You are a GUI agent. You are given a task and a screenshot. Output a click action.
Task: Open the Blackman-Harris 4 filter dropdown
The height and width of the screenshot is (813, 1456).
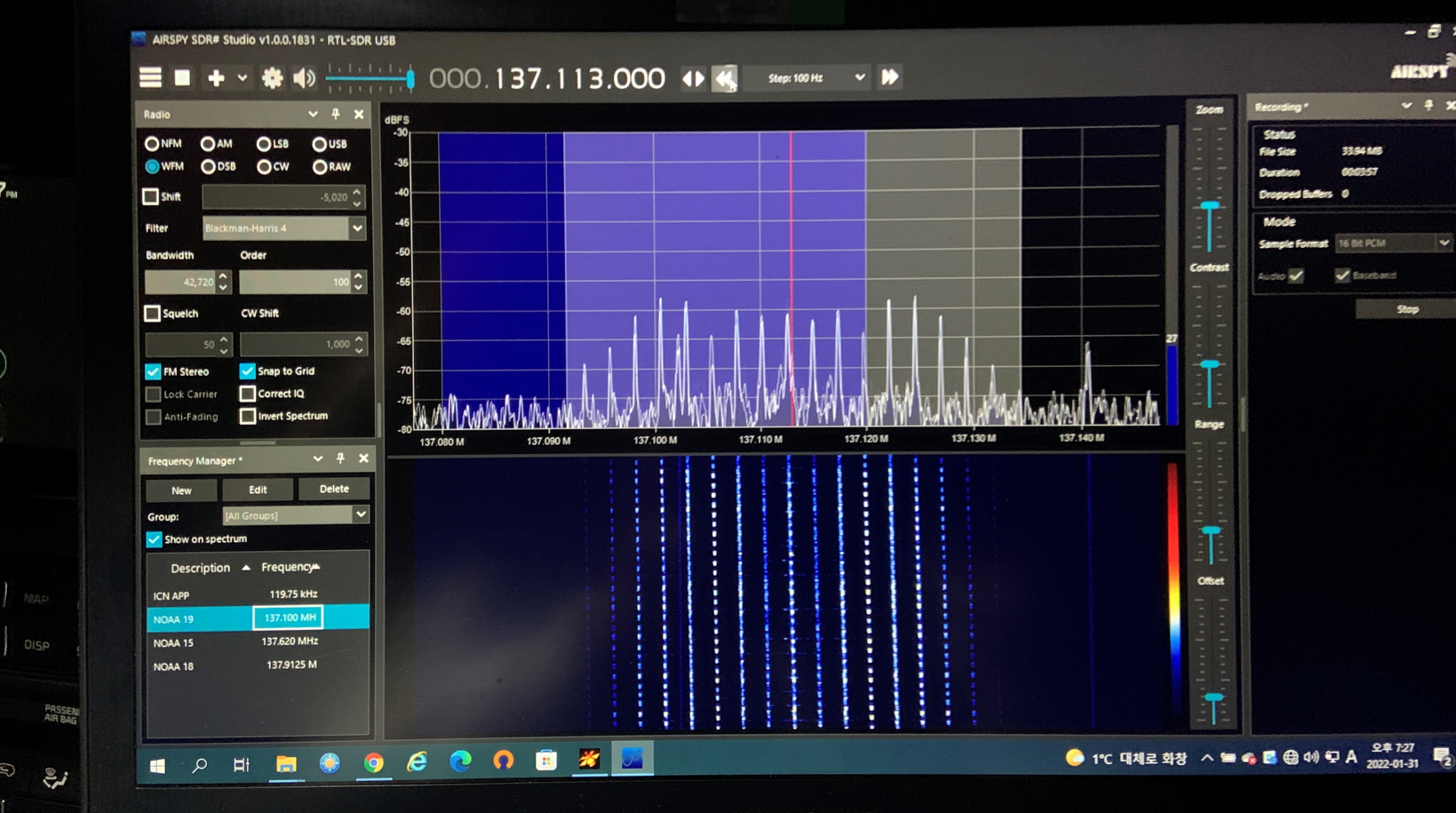283,228
